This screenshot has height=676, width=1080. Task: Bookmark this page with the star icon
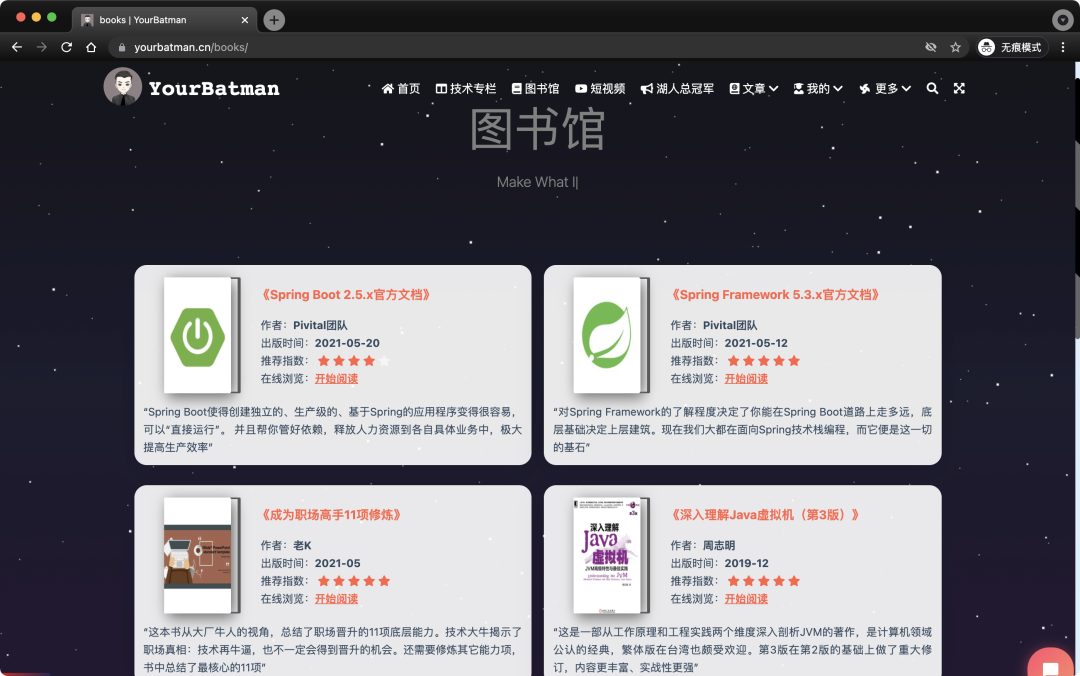click(x=955, y=47)
